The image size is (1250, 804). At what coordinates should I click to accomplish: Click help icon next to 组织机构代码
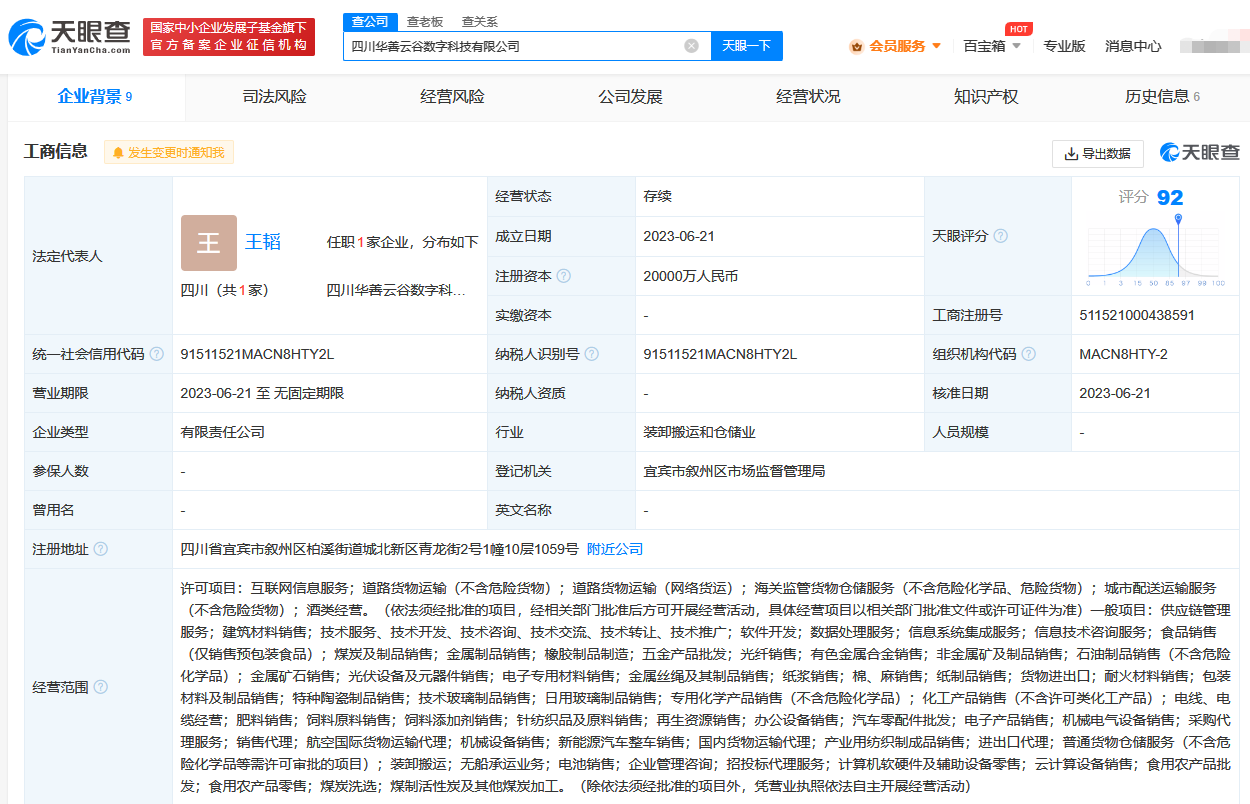[1028, 354]
